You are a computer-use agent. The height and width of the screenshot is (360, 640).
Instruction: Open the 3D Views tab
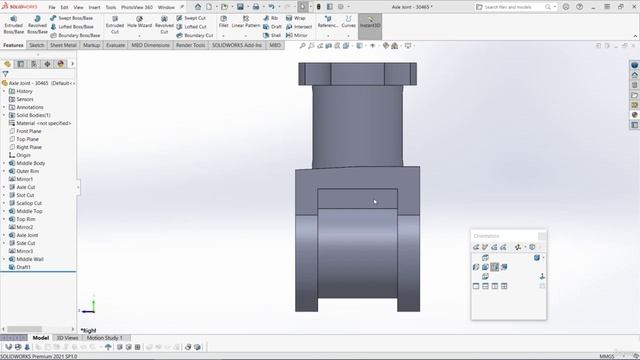coord(67,338)
